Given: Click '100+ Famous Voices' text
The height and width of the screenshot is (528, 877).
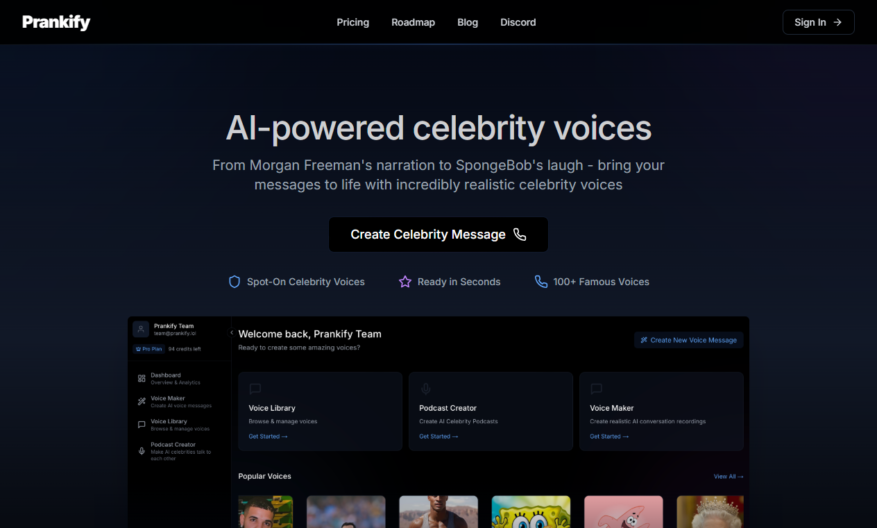Looking at the screenshot, I should pyautogui.click(x=601, y=282).
